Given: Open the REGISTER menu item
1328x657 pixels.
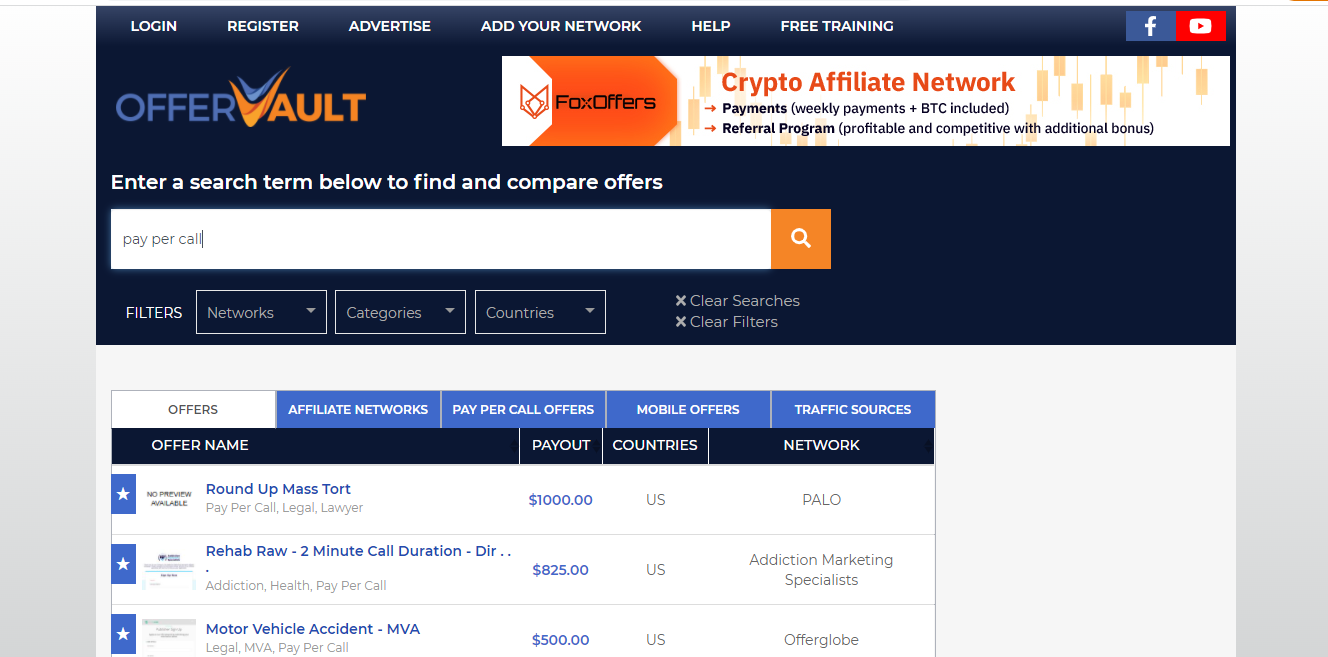Looking at the screenshot, I should (263, 26).
